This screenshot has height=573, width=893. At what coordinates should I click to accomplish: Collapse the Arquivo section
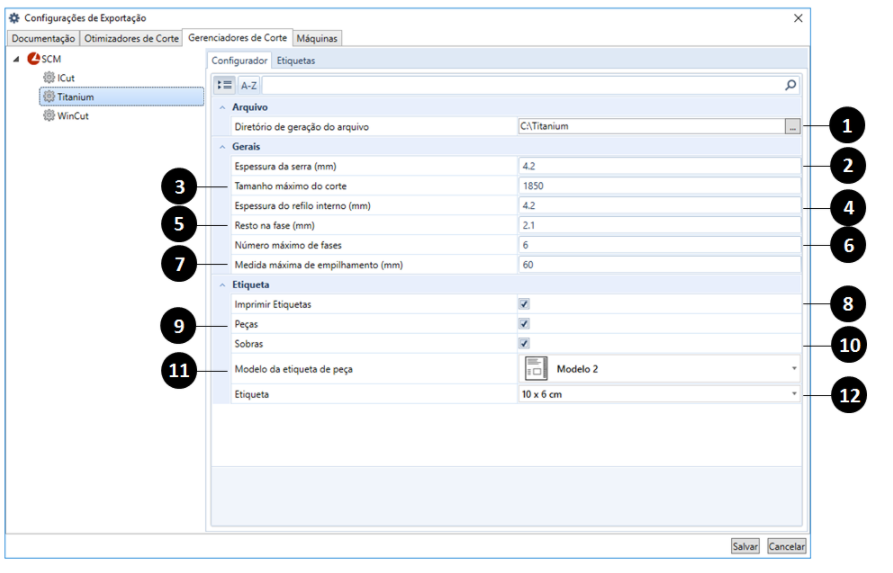coord(222,108)
